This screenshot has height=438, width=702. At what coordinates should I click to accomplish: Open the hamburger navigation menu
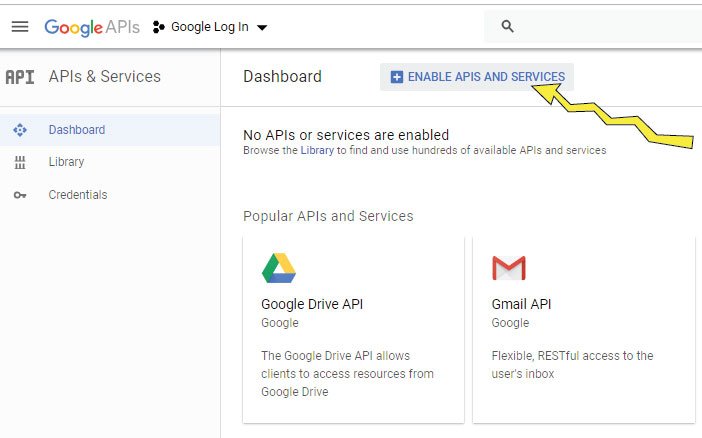pos(20,27)
